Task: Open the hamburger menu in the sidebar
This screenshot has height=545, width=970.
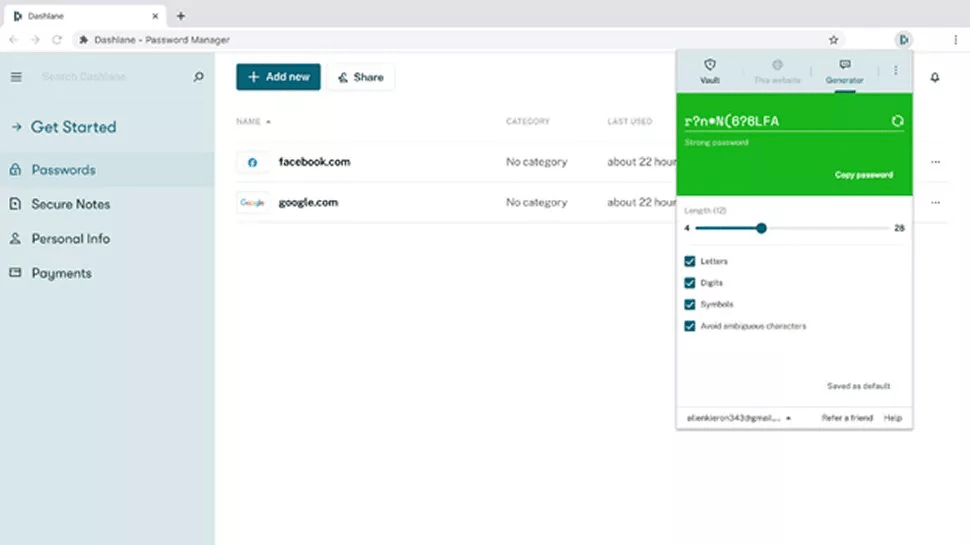Action: (16, 77)
